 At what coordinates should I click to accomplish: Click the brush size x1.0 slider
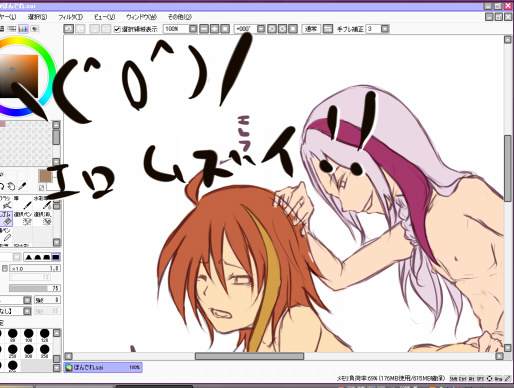[35, 268]
